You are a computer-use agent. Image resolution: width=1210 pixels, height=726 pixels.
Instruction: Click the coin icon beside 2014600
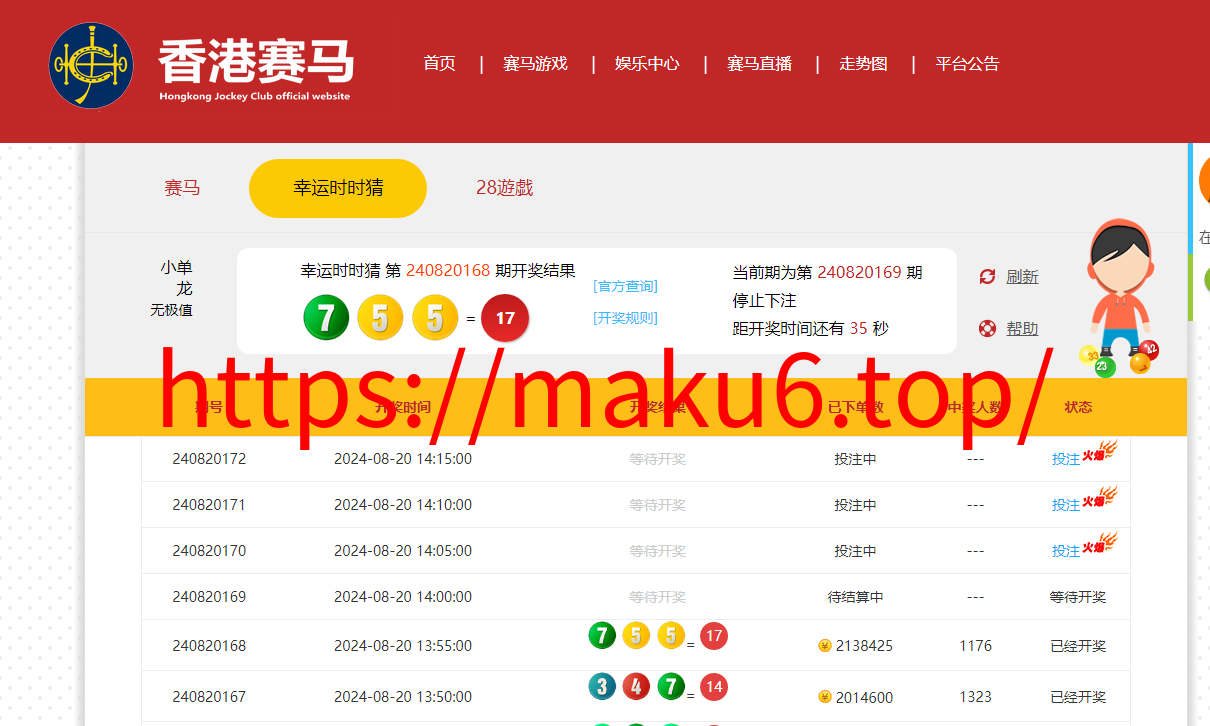pyautogui.click(x=825, y=697)
